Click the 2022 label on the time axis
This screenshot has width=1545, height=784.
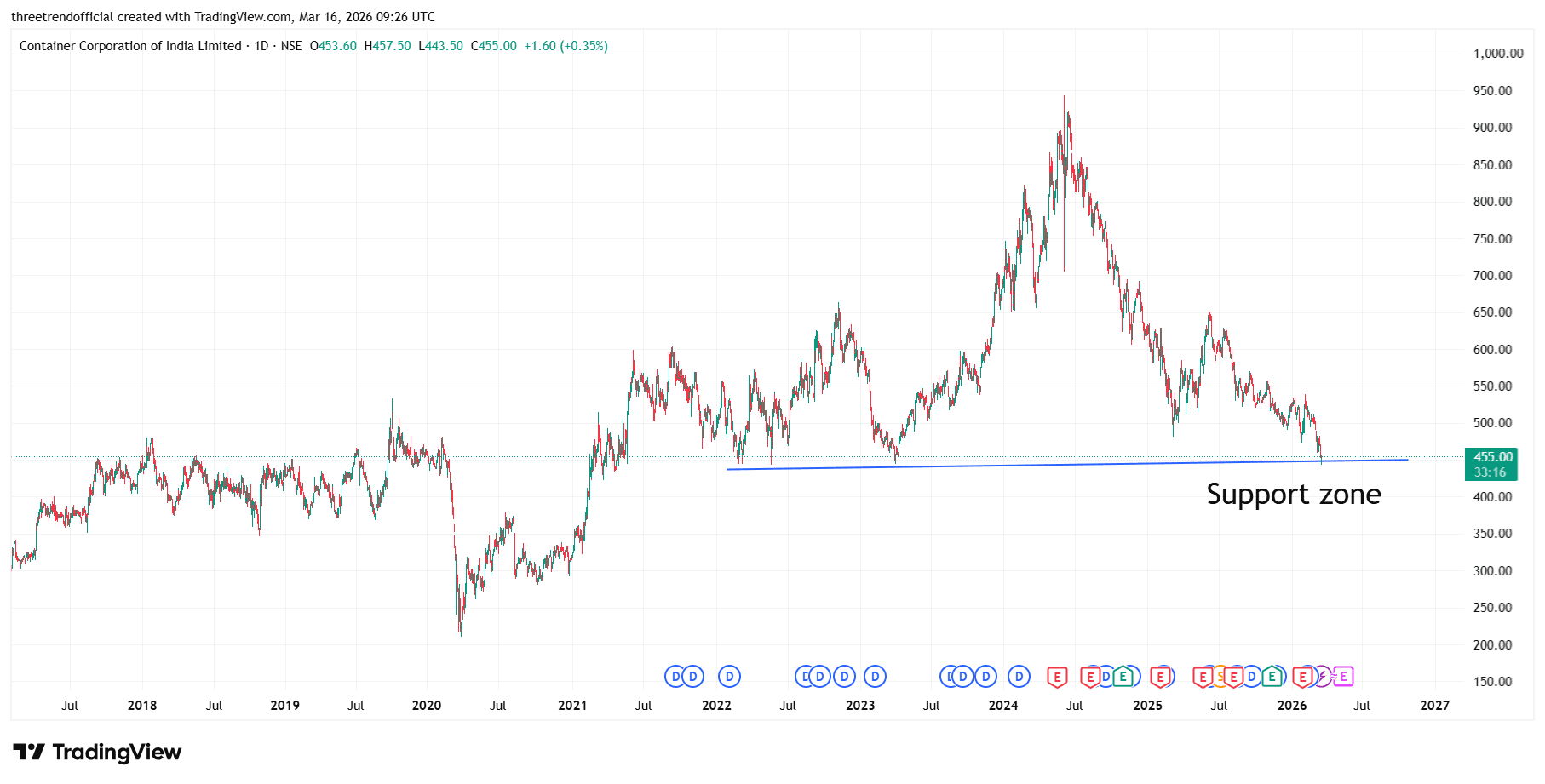click(716, 706)
